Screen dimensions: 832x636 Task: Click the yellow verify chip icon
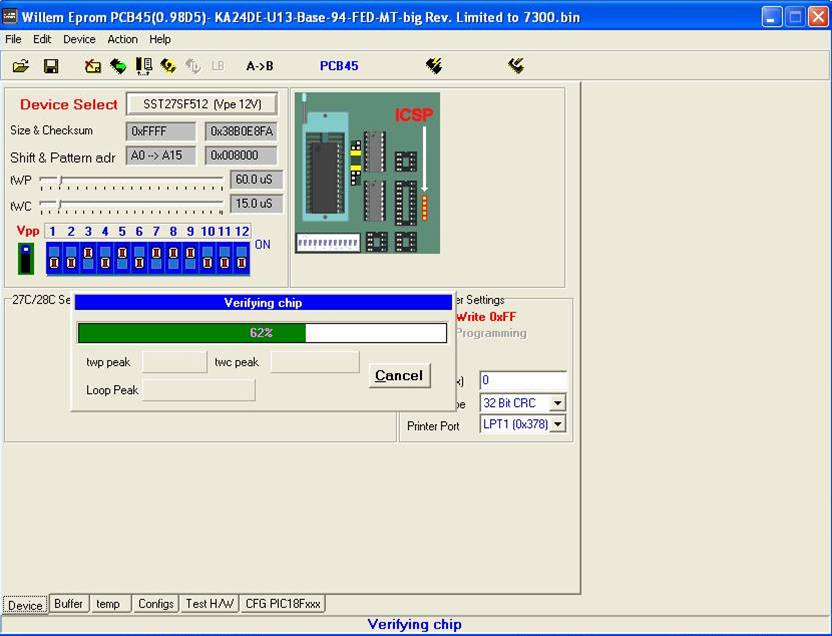(168, 66)
